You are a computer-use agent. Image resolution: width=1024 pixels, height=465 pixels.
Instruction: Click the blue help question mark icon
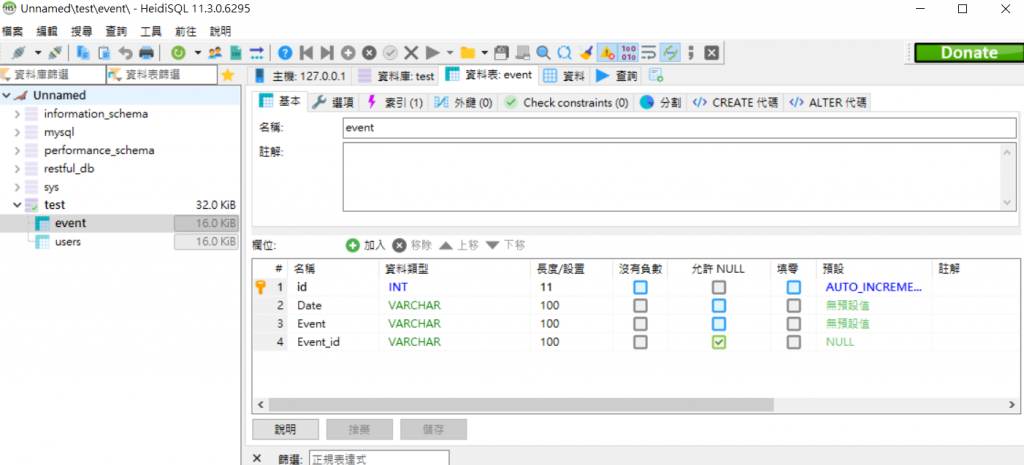click(x=285, y=52)
